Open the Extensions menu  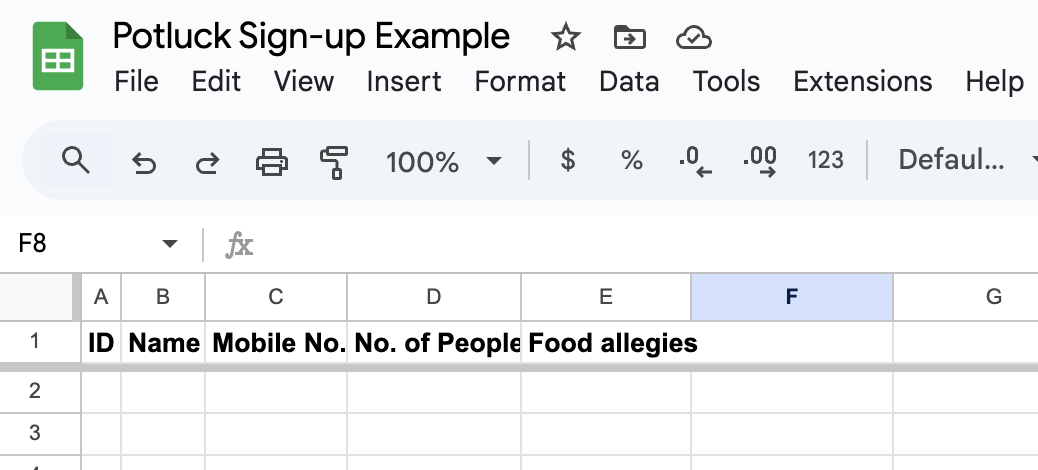pyautogui.click(x=862, y=81)
